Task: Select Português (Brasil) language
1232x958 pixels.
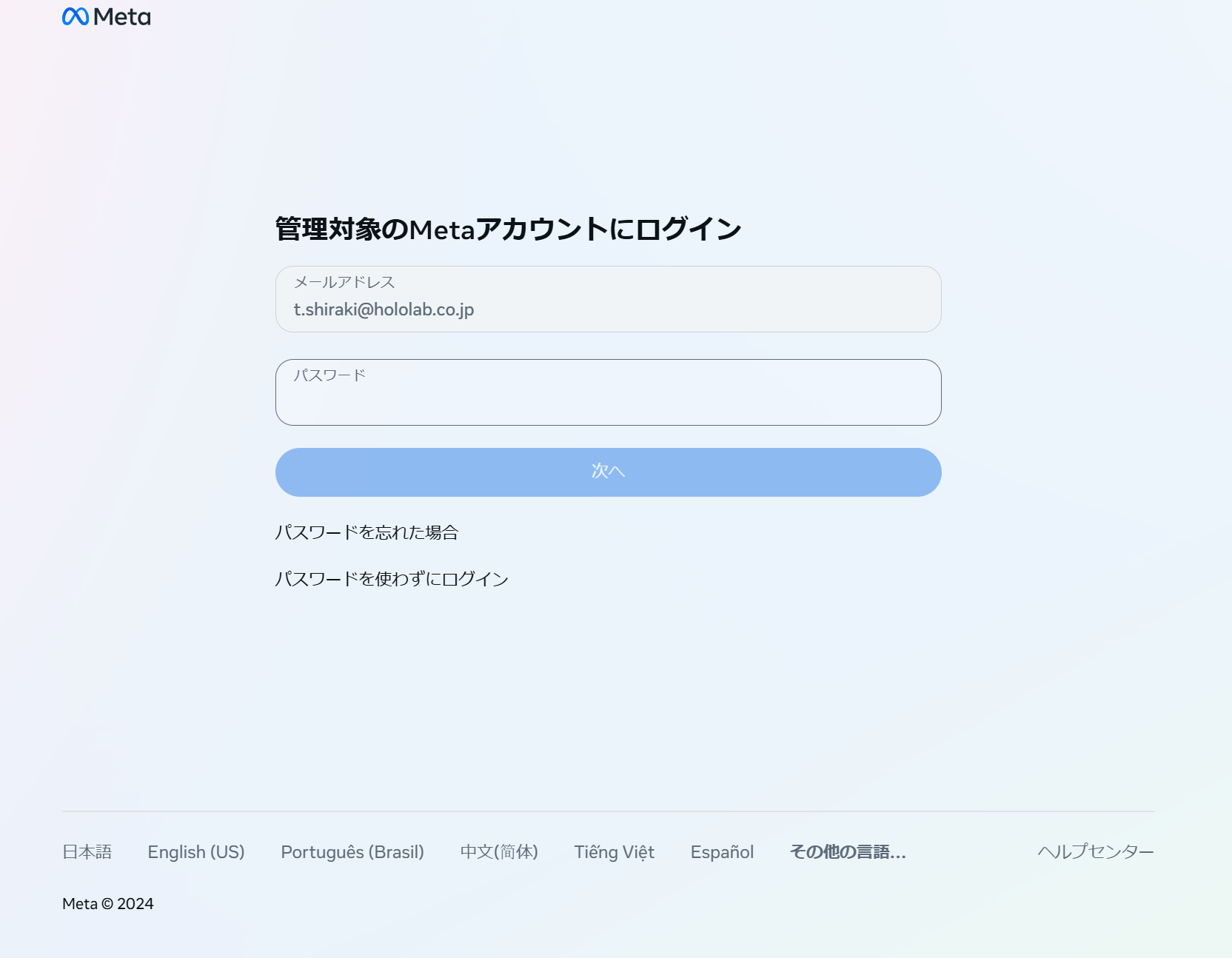Action: (352, 852)
